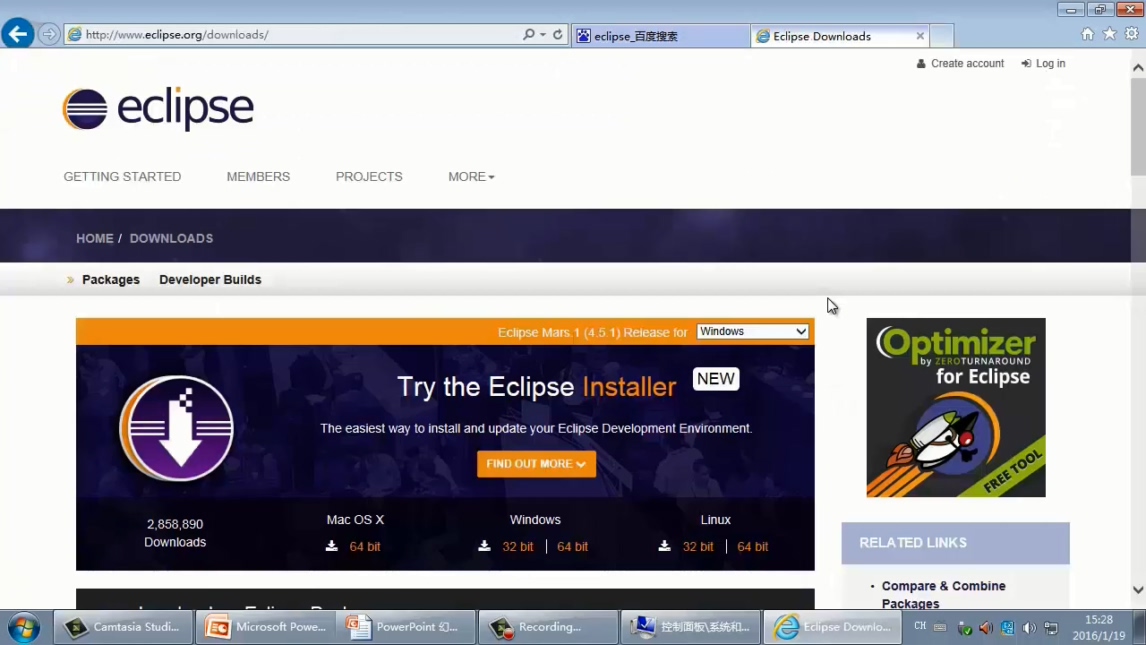
Task: Click the network connection tray icon
Action: pos(1051,628)
